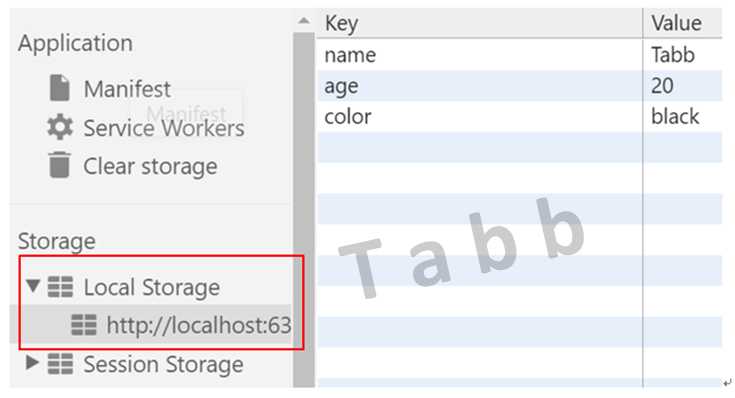This screenshot has width=735, height=398.
Task: Select the name key row
Action: 519,55
